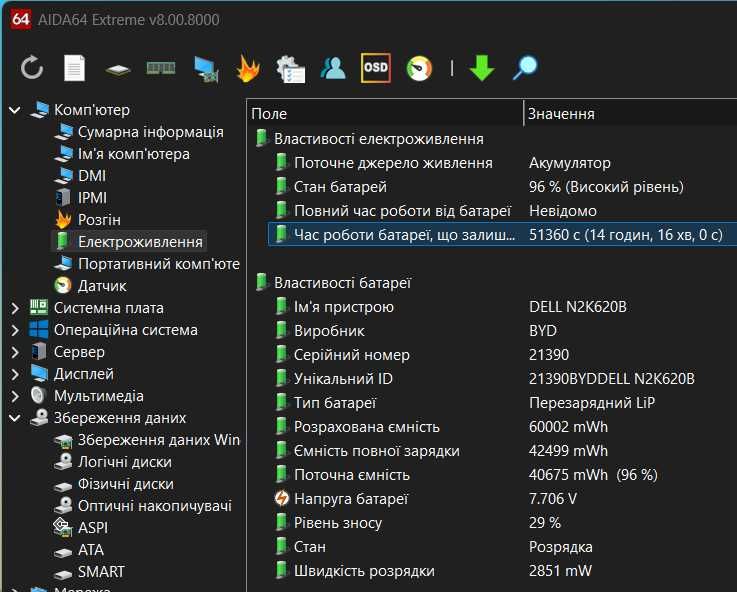This screenshot has width=737, height=592.
Task: Collapse the Комп'ютер tree node
Action: 15,110
